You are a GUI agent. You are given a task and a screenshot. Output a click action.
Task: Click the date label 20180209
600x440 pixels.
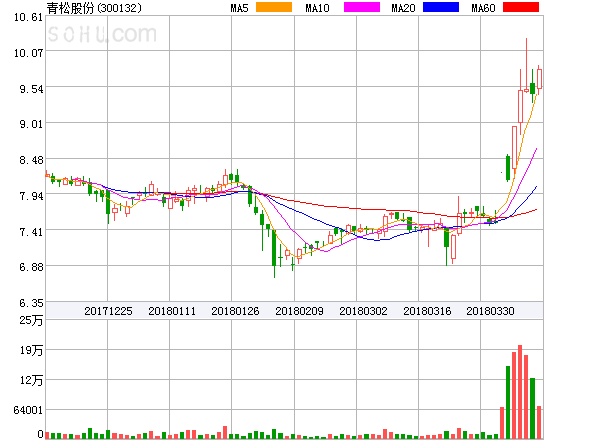(x=299, y=311)
